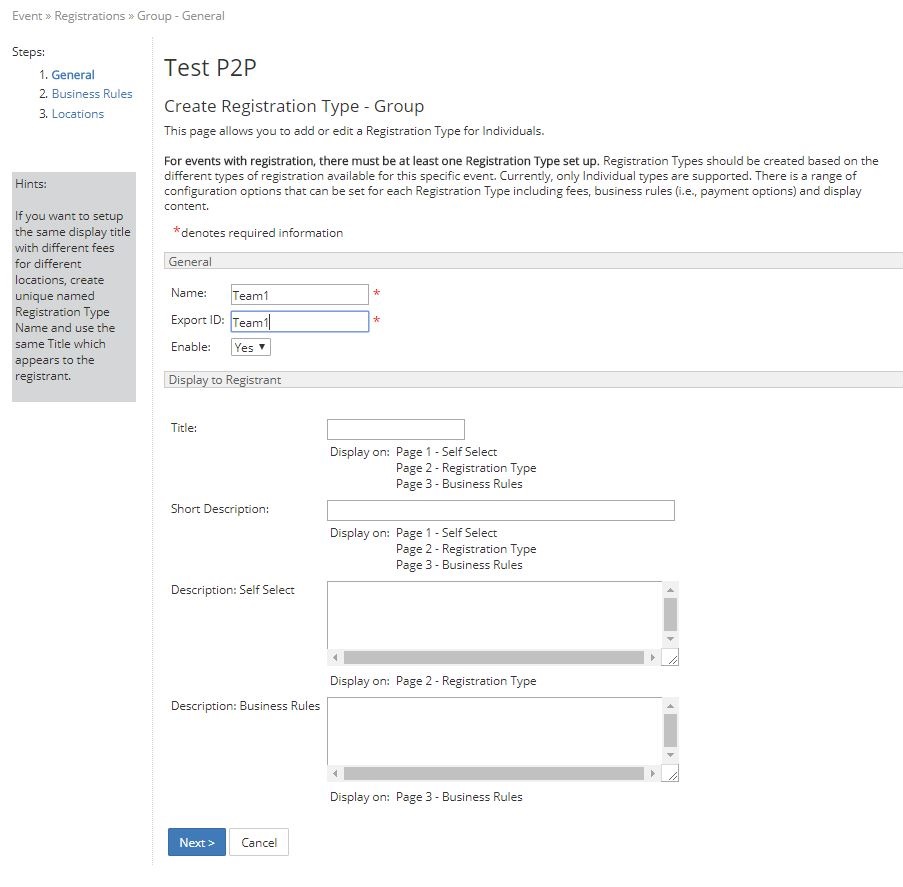Click the Cancel button
Image resolution: width=903 pixels, height=887 pixels.
pos(259,842)
